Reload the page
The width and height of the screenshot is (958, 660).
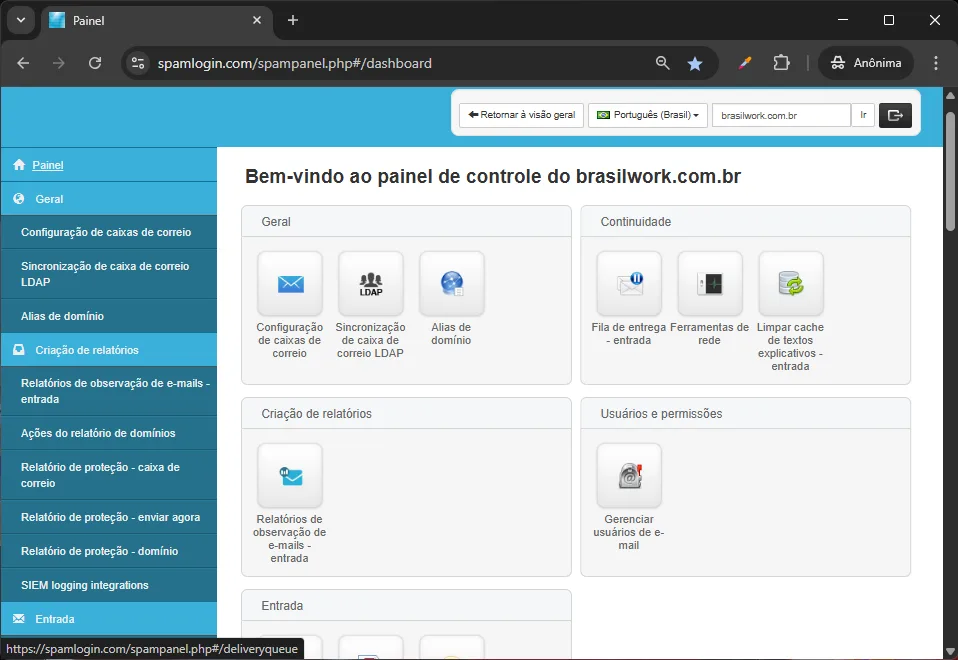tap(95, 63)
